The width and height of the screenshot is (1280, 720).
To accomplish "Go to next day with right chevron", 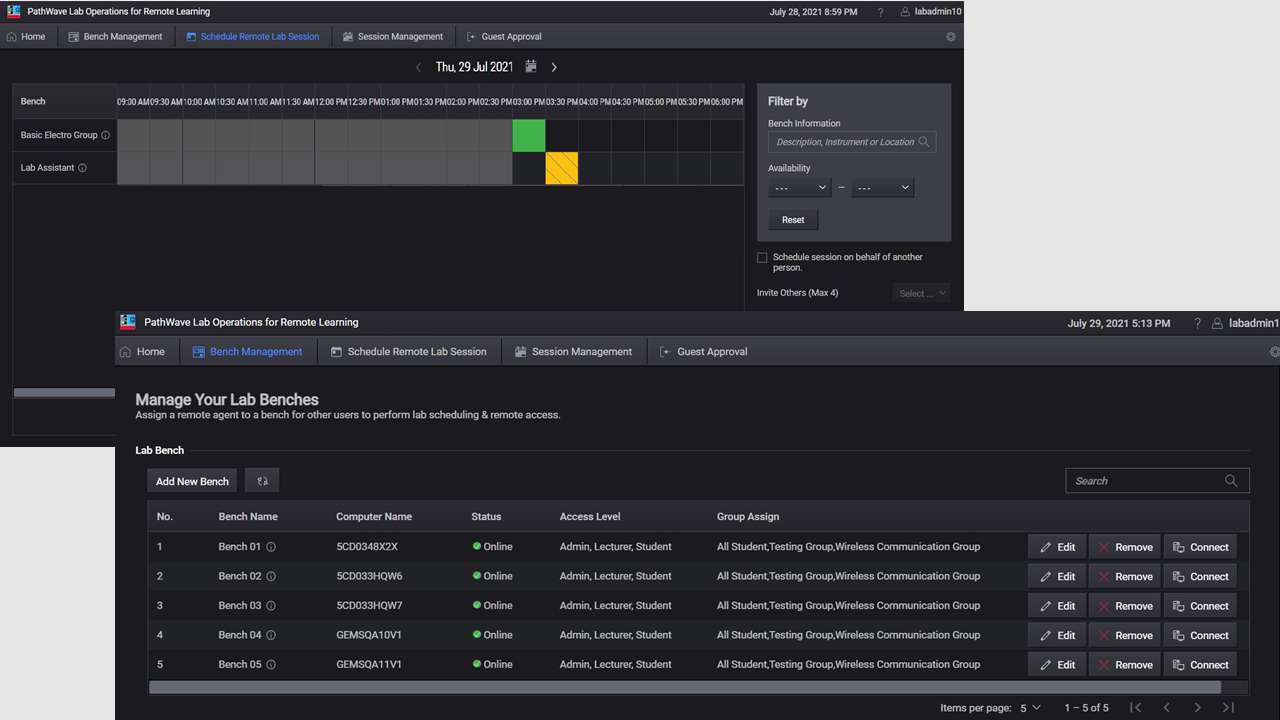I will 554,67.
